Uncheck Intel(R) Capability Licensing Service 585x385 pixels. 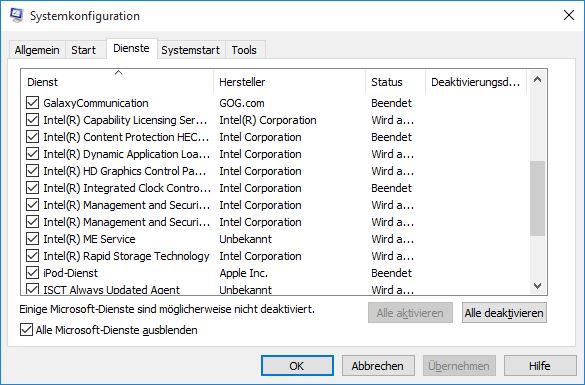(x=32, y=120)
